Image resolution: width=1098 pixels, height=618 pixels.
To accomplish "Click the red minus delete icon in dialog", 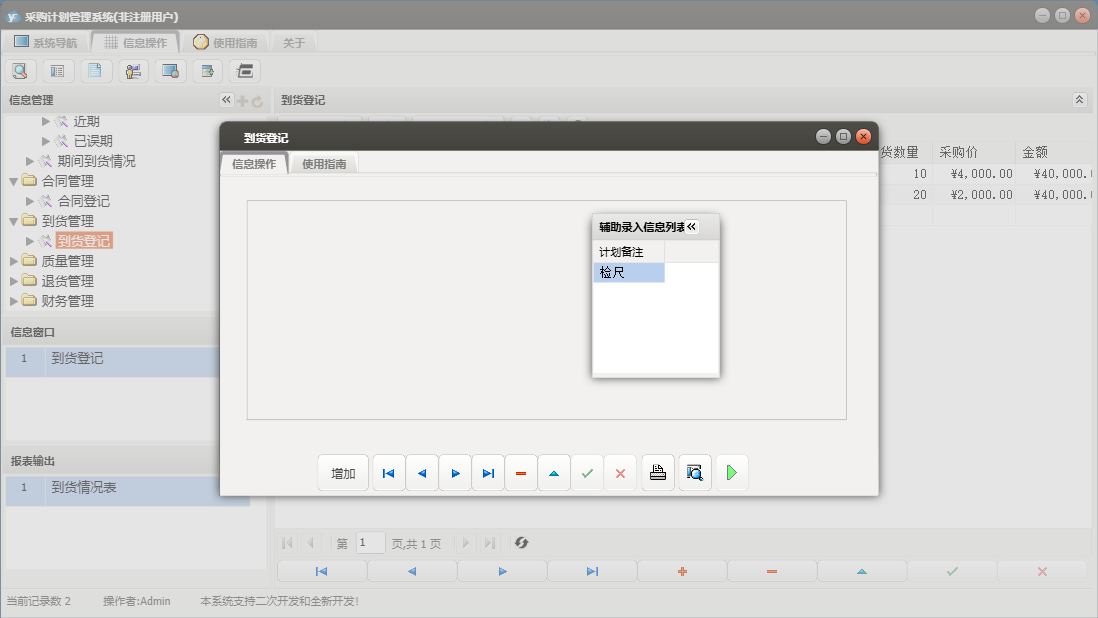I will (x=521, y=473).
